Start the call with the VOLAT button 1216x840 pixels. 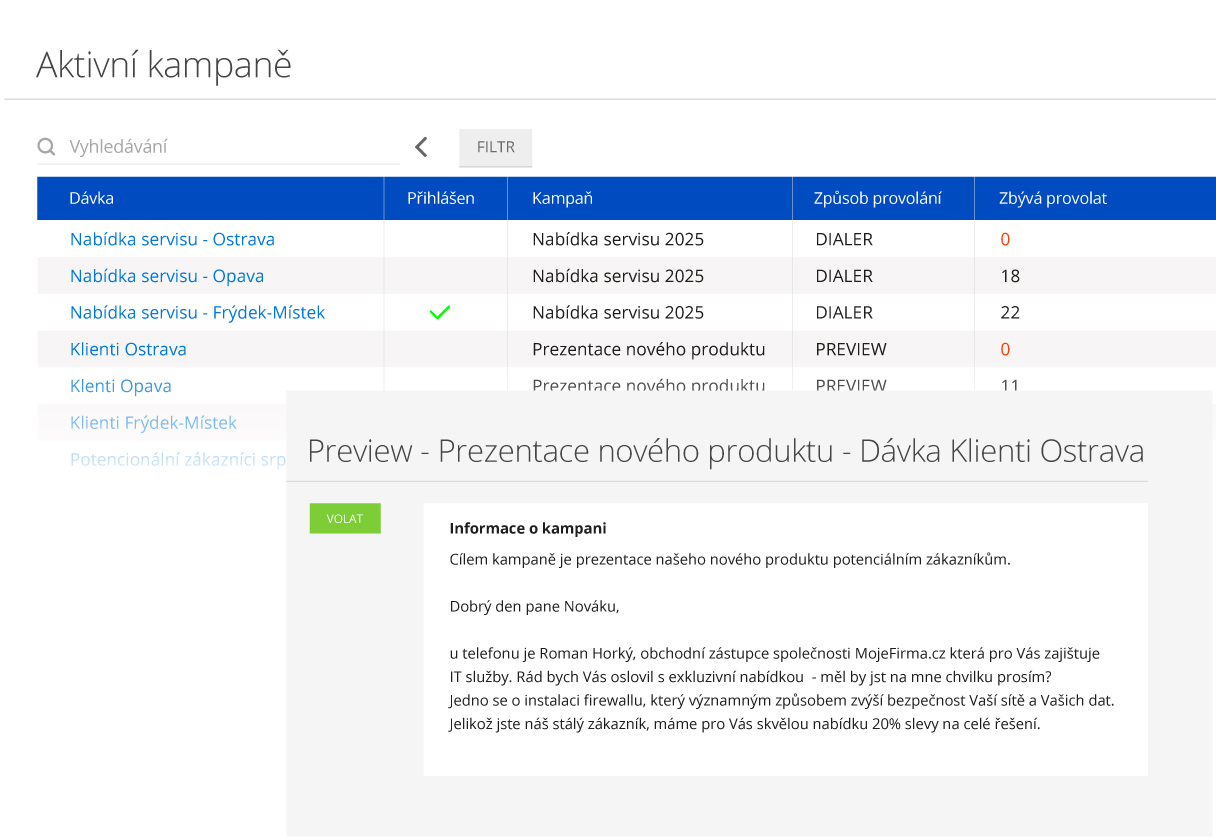point(344,518)
